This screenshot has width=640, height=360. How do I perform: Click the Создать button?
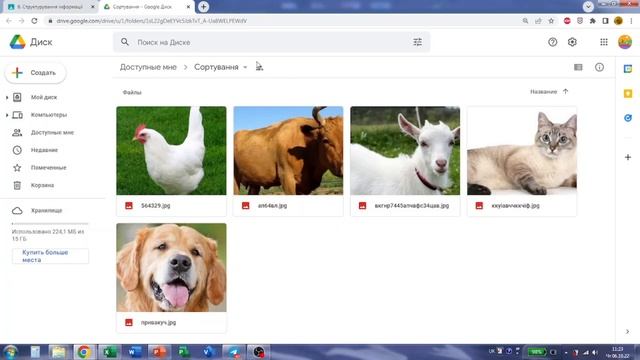pyautogui.click(x=36, y=73)
